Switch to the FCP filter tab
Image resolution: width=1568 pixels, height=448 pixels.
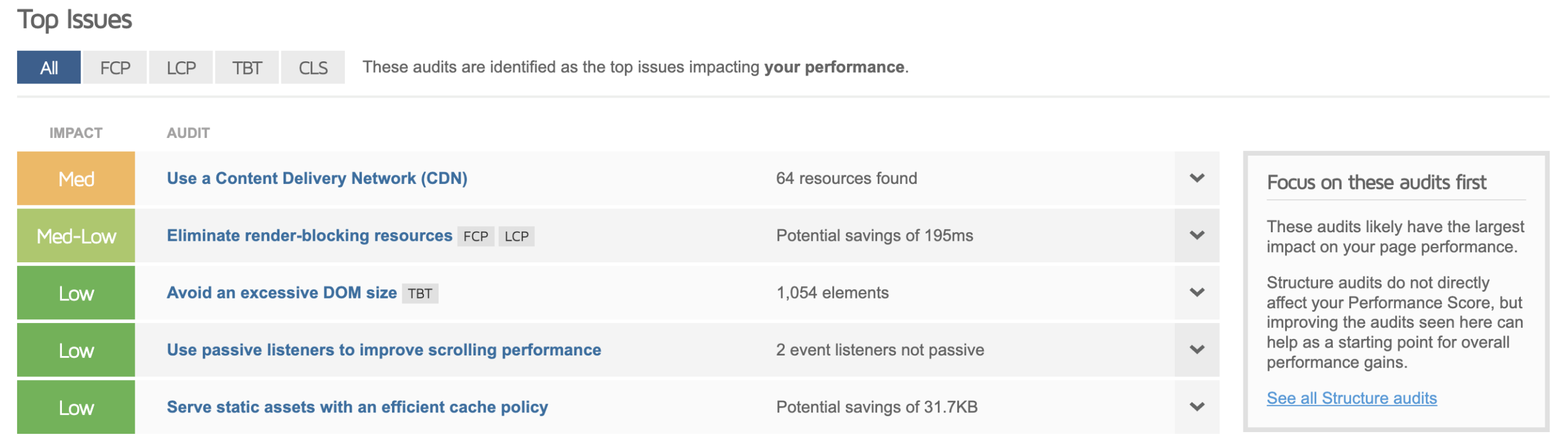click(x=115, y=67)
